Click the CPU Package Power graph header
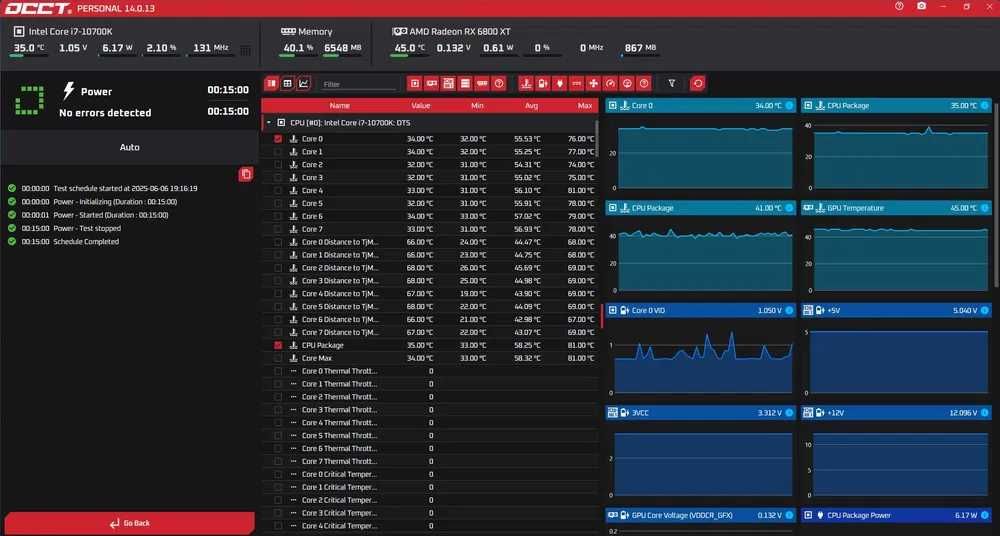Viewport: 1000px width, 536px height. (x=897, y=515)
